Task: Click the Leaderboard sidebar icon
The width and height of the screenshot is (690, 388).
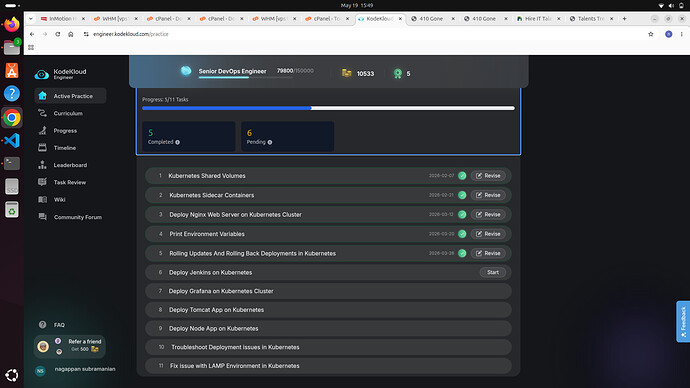Action: (42, 165)
